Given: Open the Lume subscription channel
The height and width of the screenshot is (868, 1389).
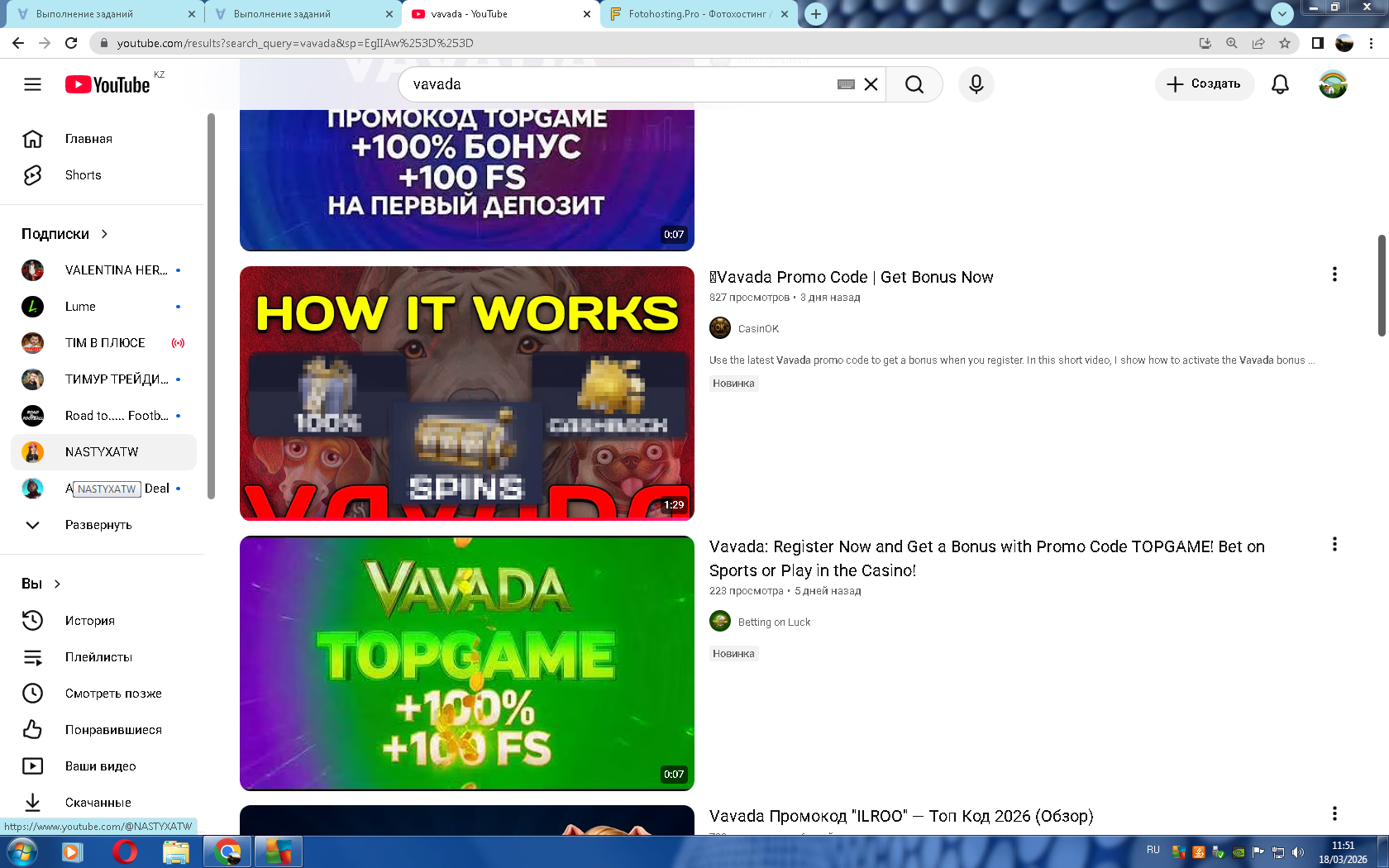Looking at the screenshot, I should pos(103,307).
